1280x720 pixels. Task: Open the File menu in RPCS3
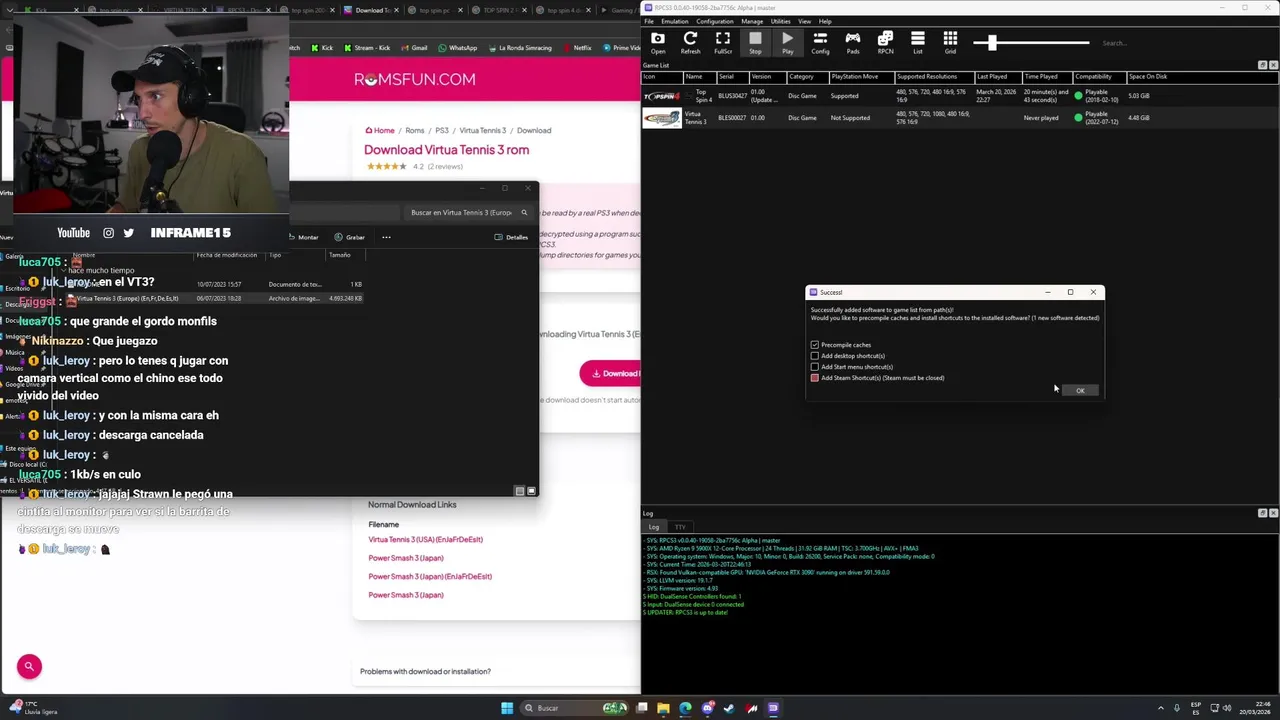(x=649, y=21)
